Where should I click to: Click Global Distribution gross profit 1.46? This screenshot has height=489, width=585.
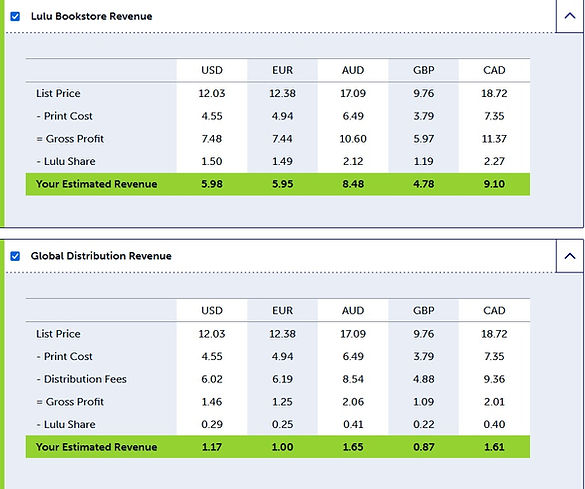pos(212,402)
